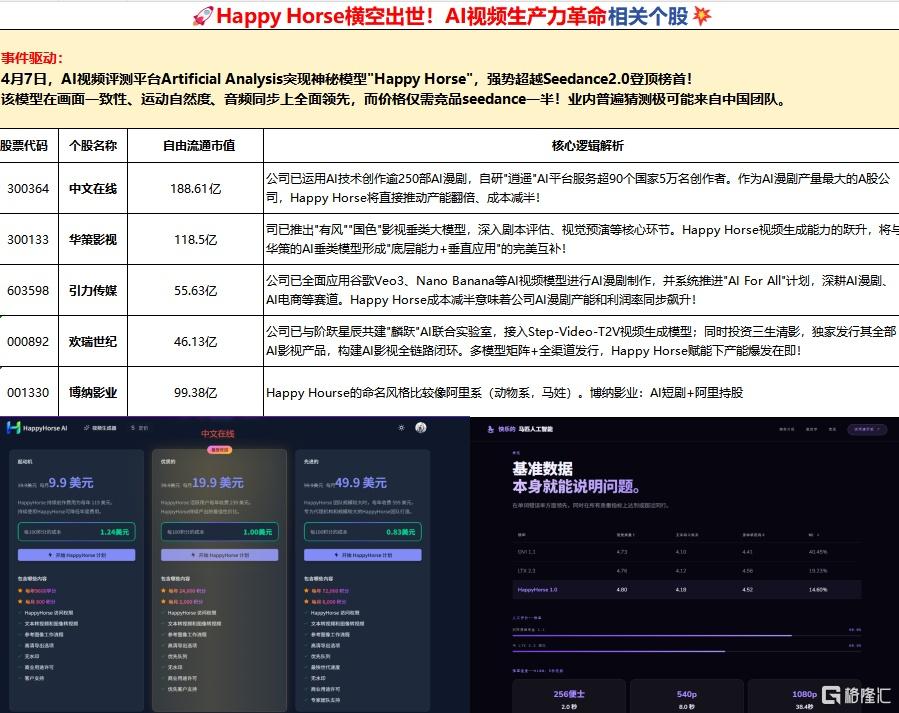Screen dimensions: 899x713
Task: Start the HappyHorse plan under 9.9 美元
Action: (77, 555)
